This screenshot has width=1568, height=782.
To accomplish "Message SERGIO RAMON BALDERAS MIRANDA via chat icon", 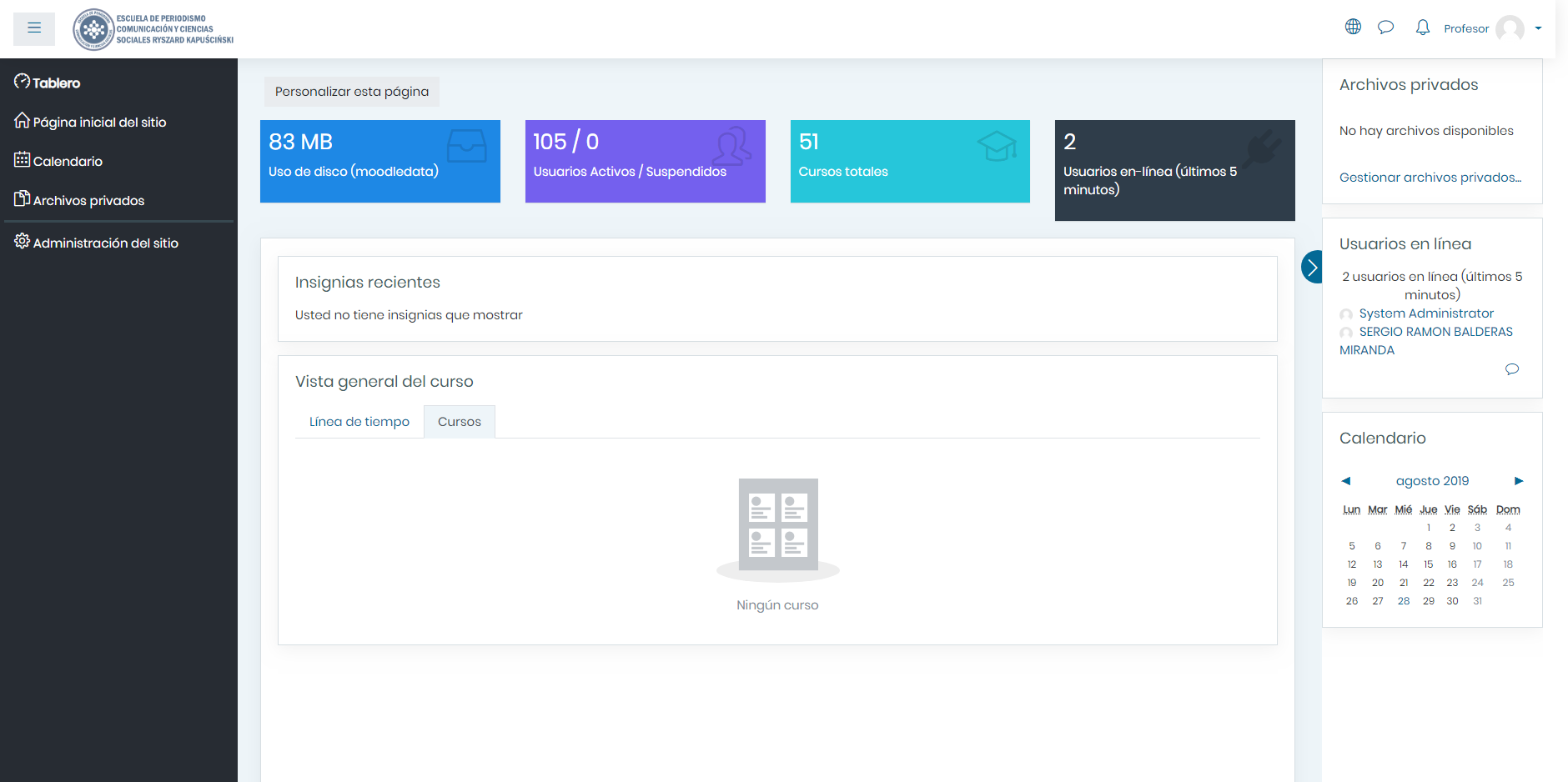I will point(1511,369).
